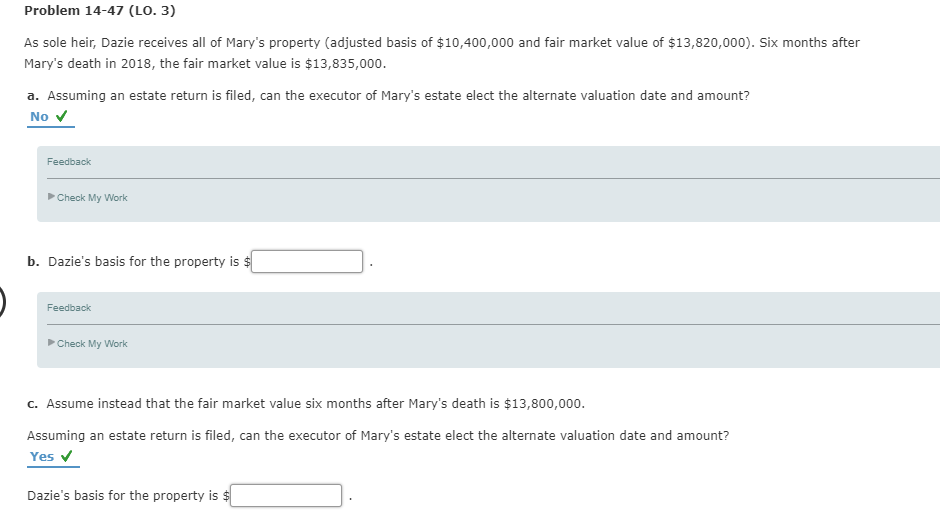The height and width of the screenshot is (517, 940).
Task: Open the No answer dropdown in part a
Action: click(x=40, y=117)
